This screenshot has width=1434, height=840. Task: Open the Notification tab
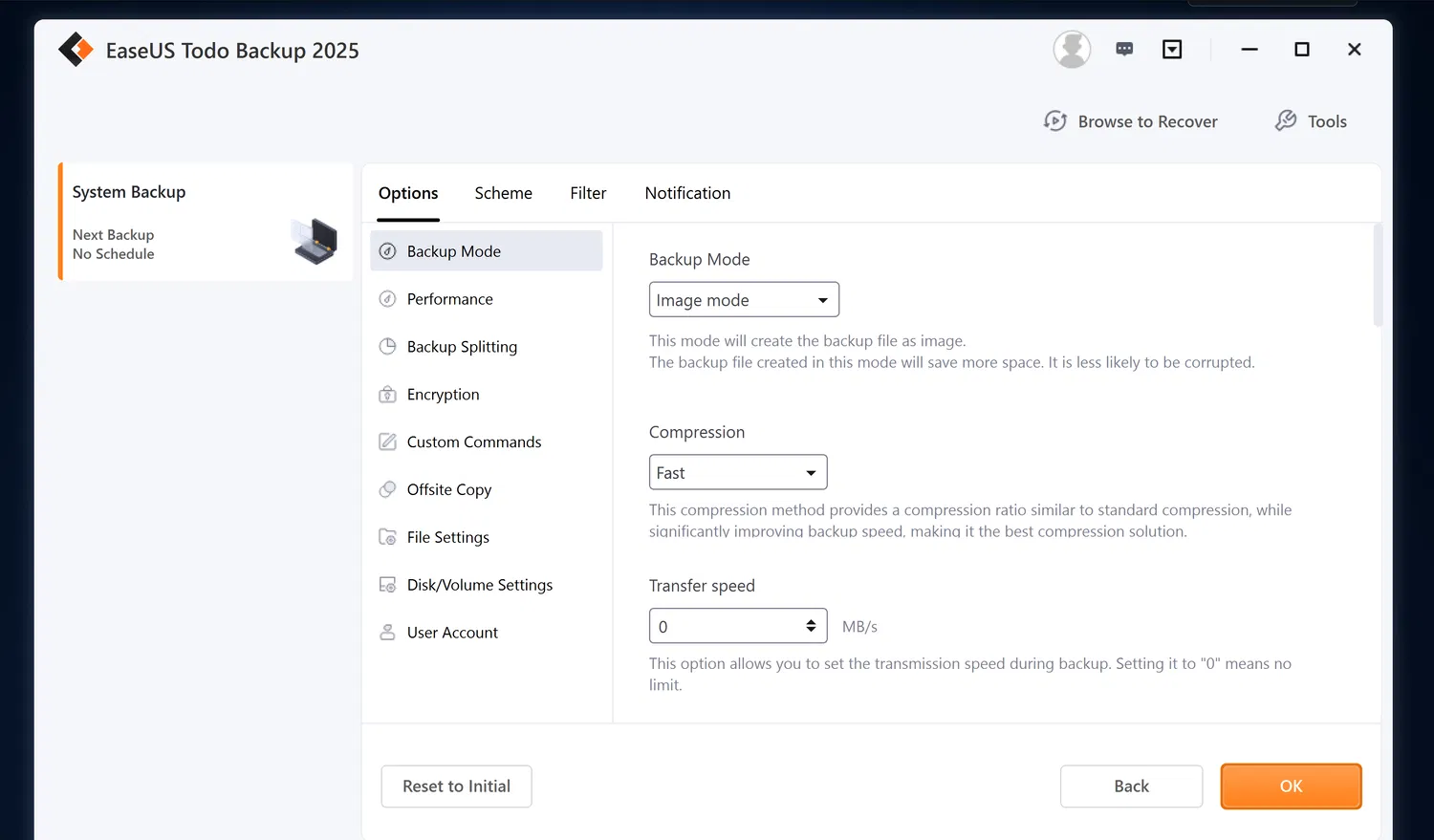[687, 193]
